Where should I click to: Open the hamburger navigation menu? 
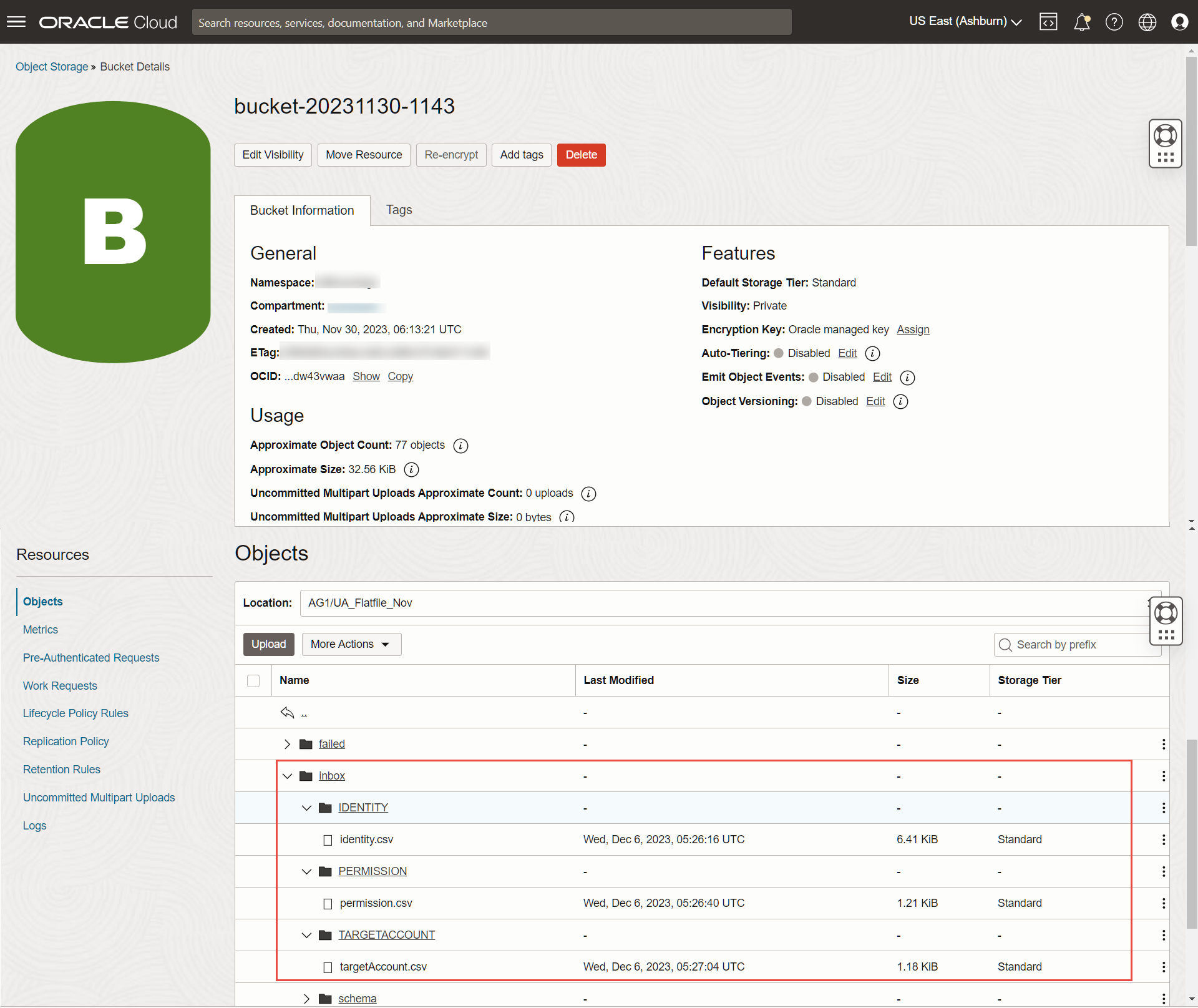coord(16,22)
